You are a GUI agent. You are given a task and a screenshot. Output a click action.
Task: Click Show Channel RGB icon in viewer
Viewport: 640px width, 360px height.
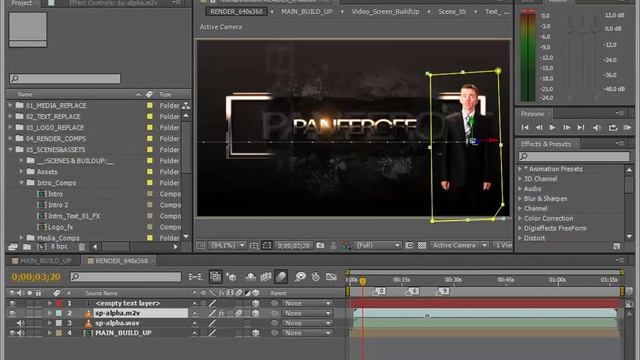(346, 245)
